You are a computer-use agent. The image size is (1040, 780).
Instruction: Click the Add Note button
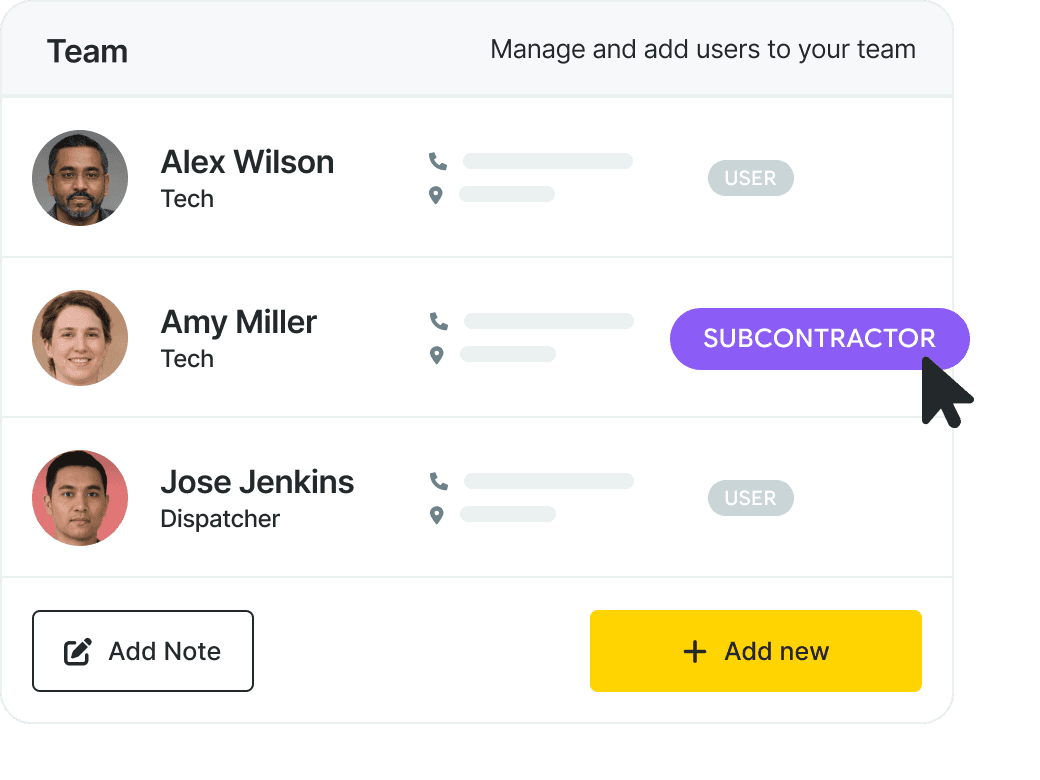143,651
